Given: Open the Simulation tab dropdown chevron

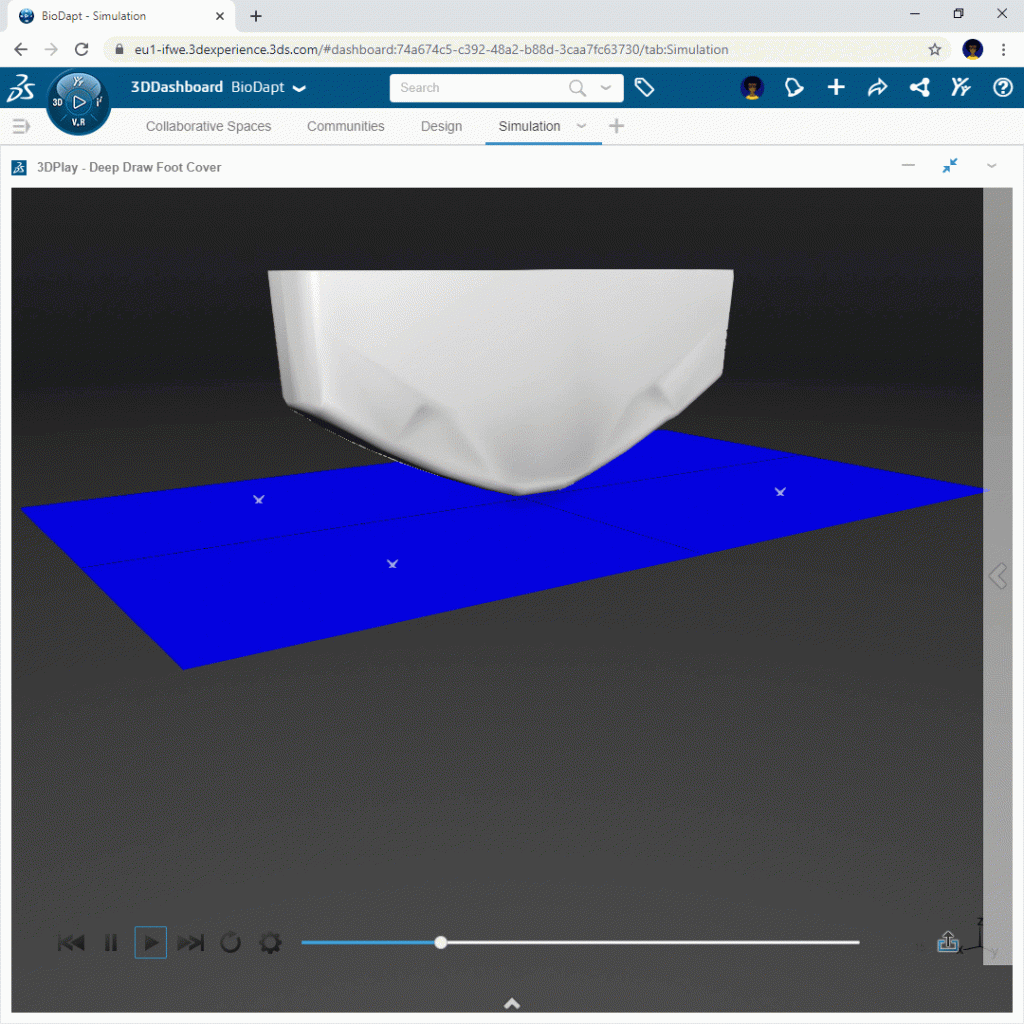Looking at the screenshot, I should coord(581,126).
